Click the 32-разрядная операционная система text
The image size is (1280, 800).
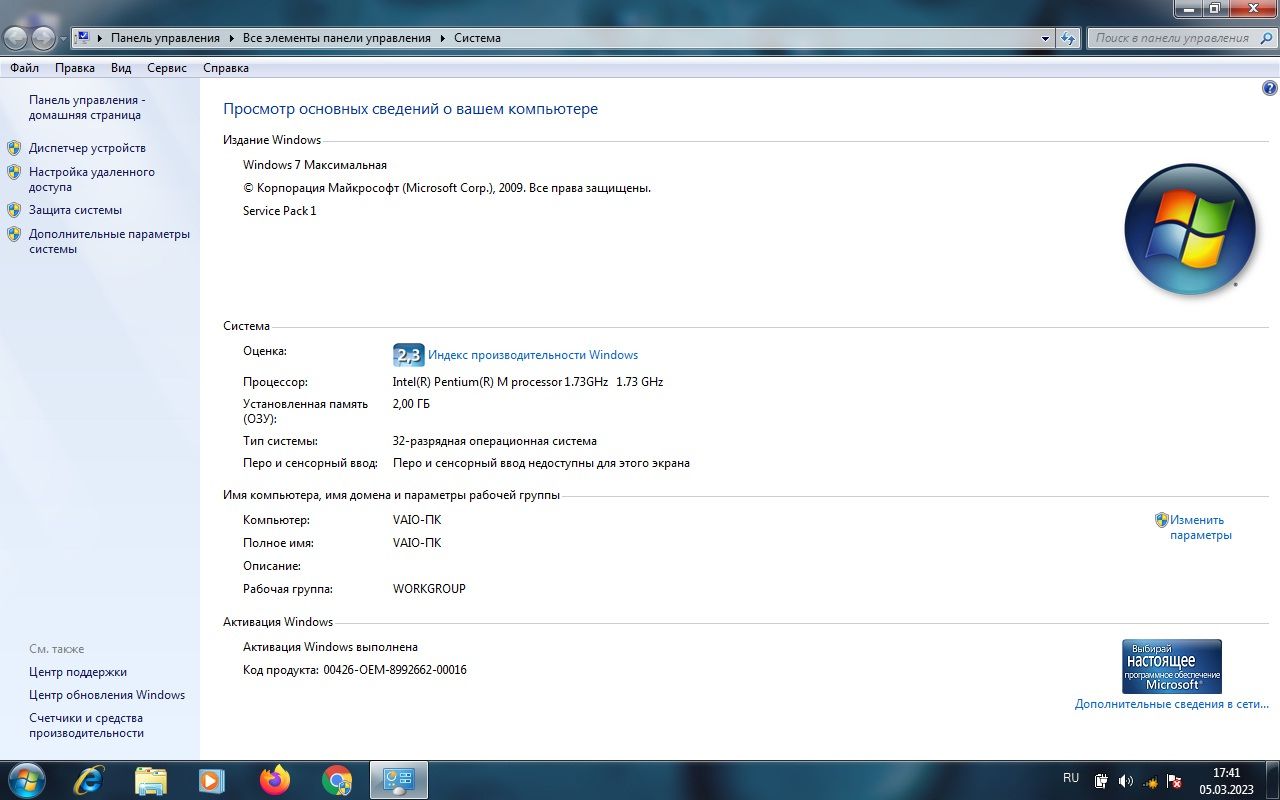pos(495,441)
